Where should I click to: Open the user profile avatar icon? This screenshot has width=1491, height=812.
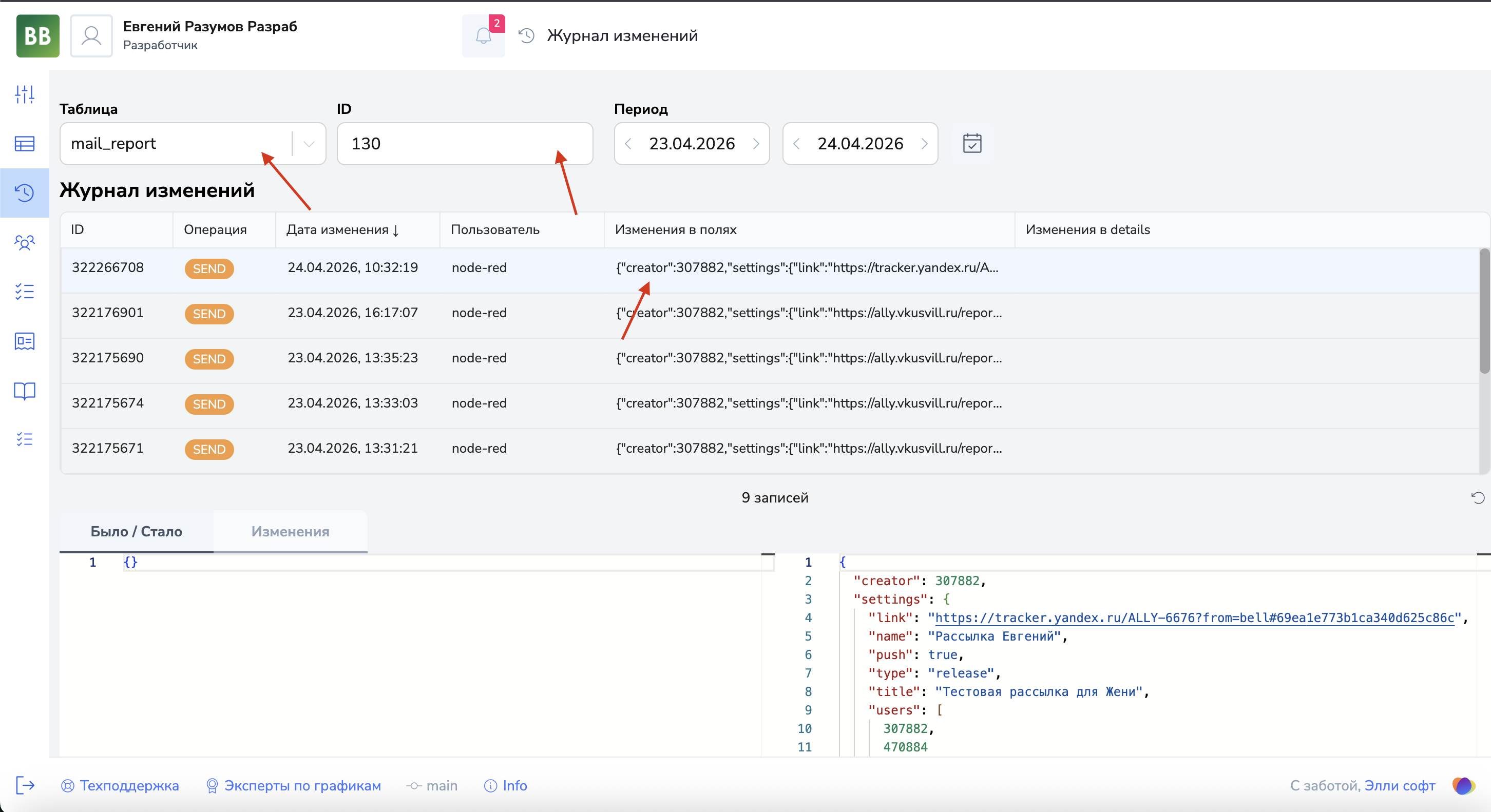[91, 36]
